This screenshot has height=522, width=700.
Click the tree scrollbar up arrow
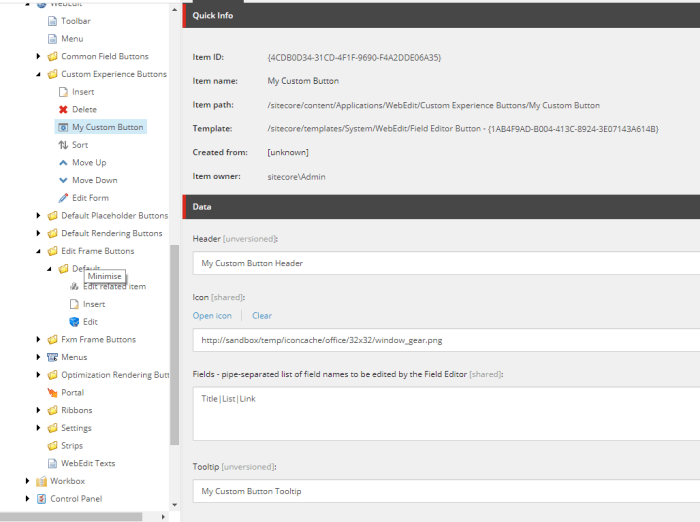pyautogui.click(x=175, y=10)
